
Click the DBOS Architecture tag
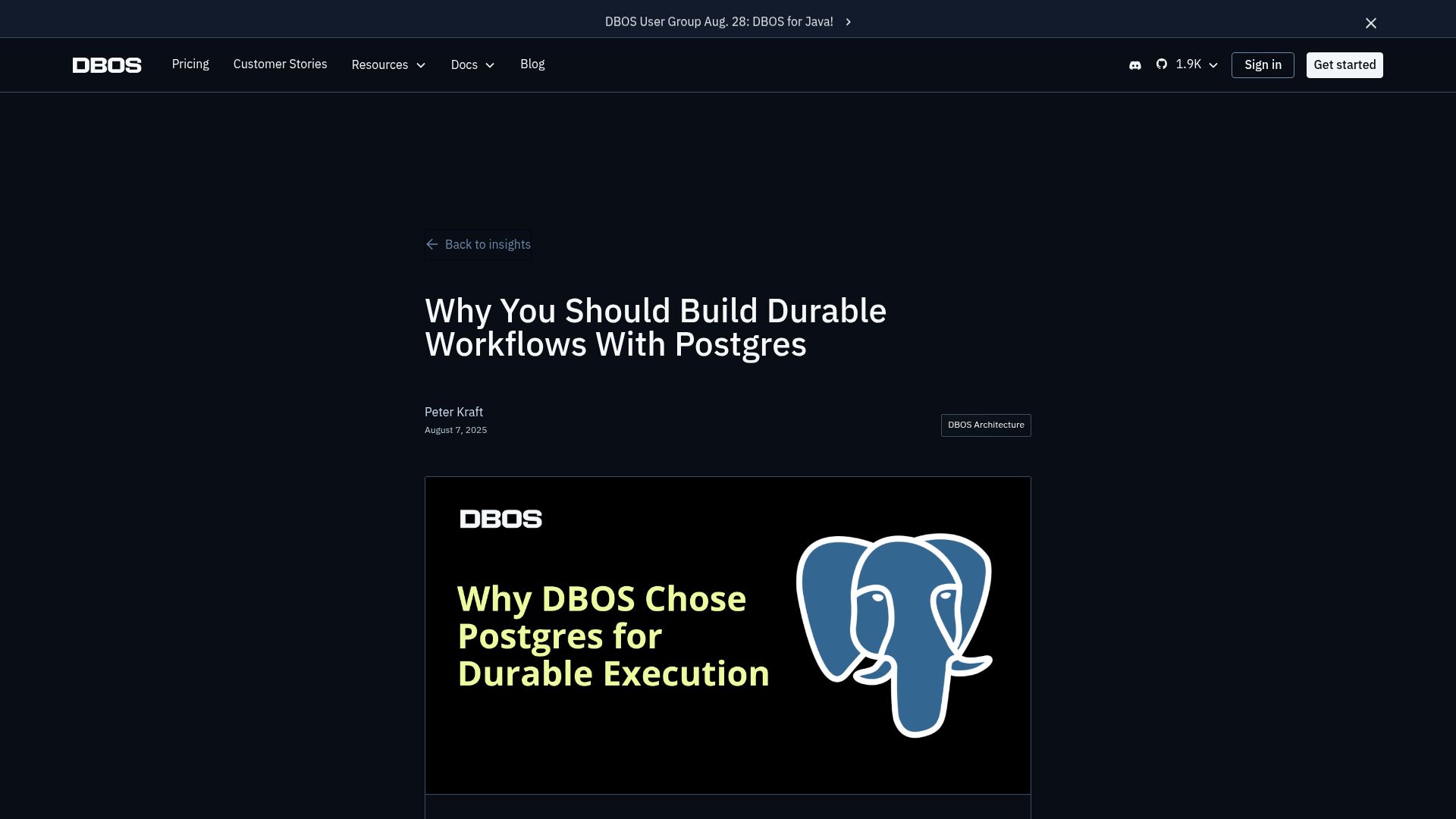pos(986,425)
